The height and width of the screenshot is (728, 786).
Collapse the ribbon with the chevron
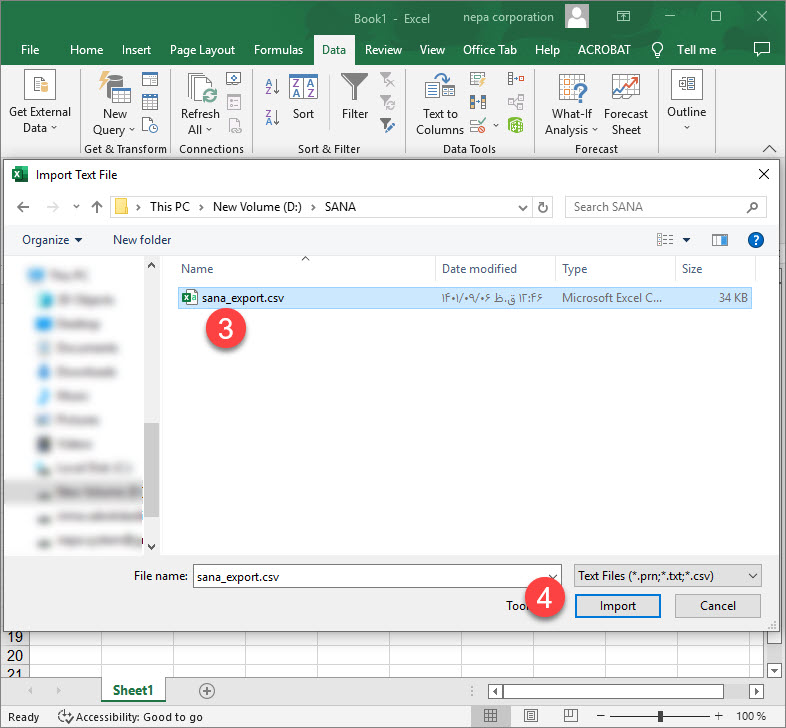(769, 148)
